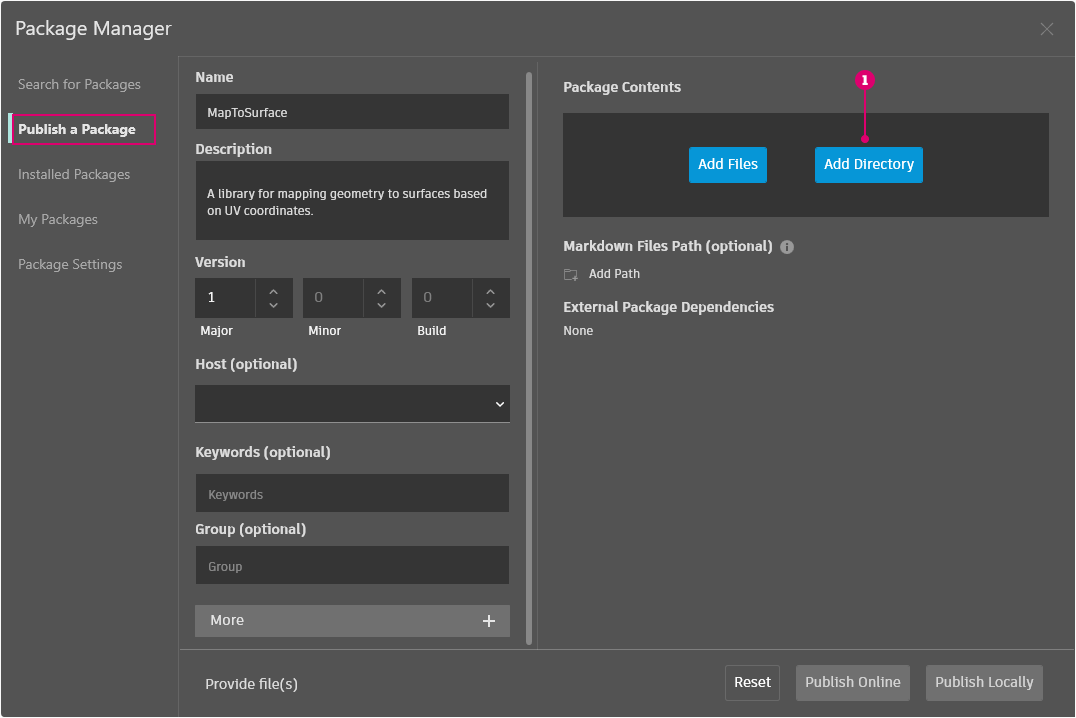Viewport: 1076px width, 718px height.
Task: Click Publish Locally button
Action: 984,683
